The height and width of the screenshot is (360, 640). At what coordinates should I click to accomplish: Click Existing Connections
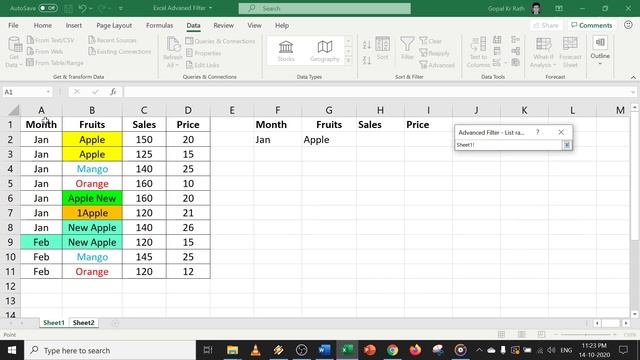120,51
